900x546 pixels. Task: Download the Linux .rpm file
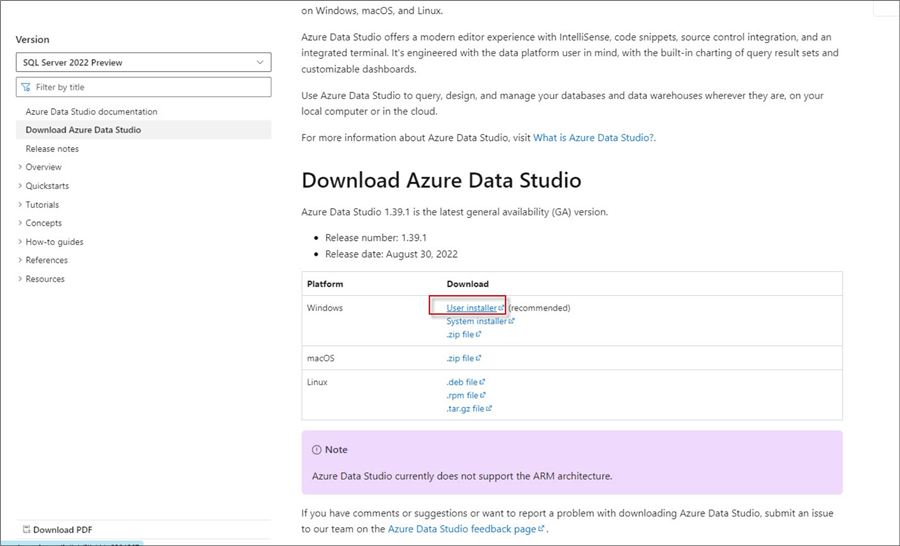(463, 395)
